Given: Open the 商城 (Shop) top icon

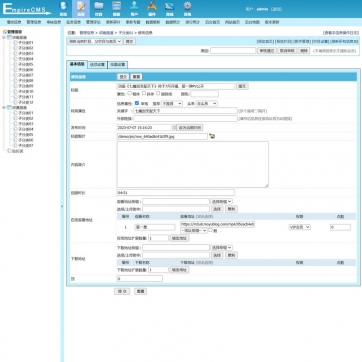Looking at the screenshot, I should (170, 8).
